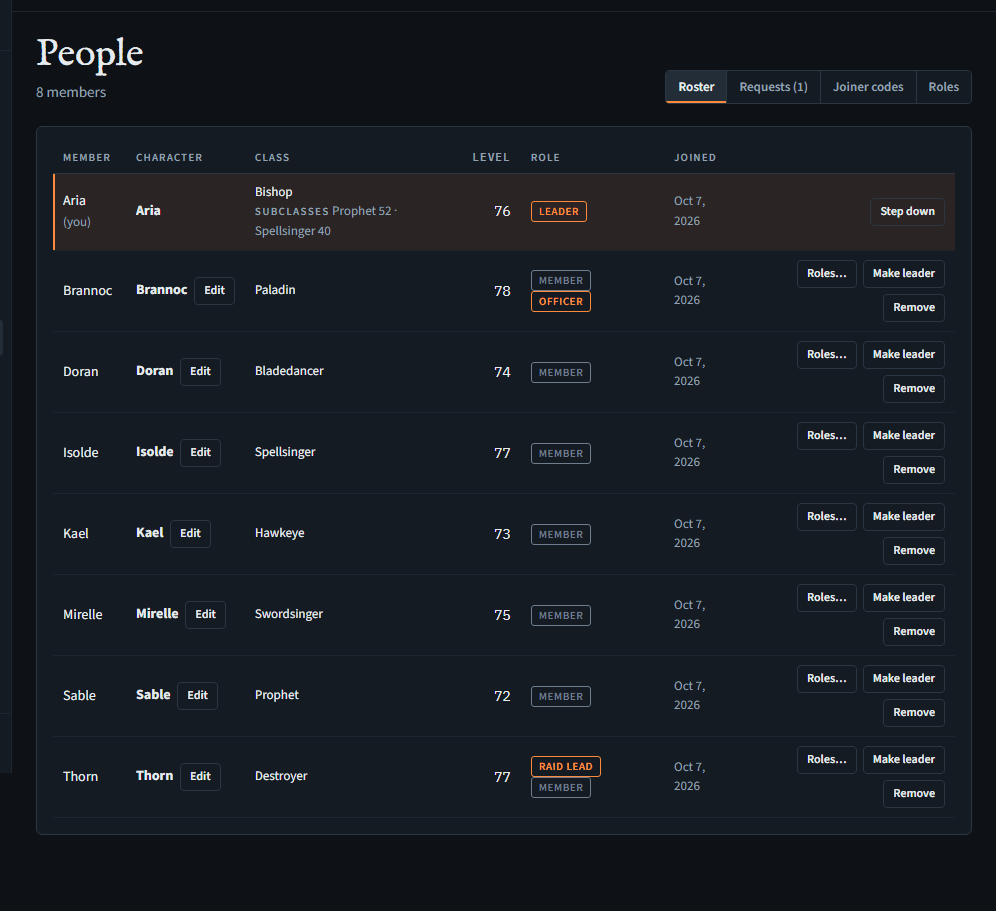996x911 pixels.
Task: Make Doran the leader
Action: [x=903, y=354]
